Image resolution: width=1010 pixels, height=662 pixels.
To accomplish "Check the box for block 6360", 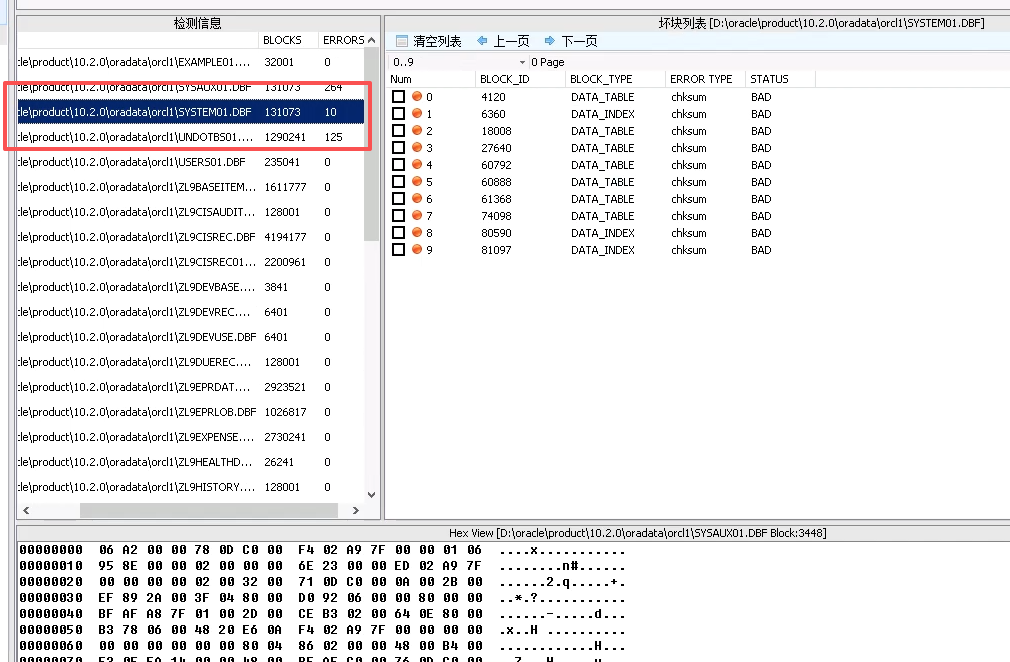I will [399, 113].
